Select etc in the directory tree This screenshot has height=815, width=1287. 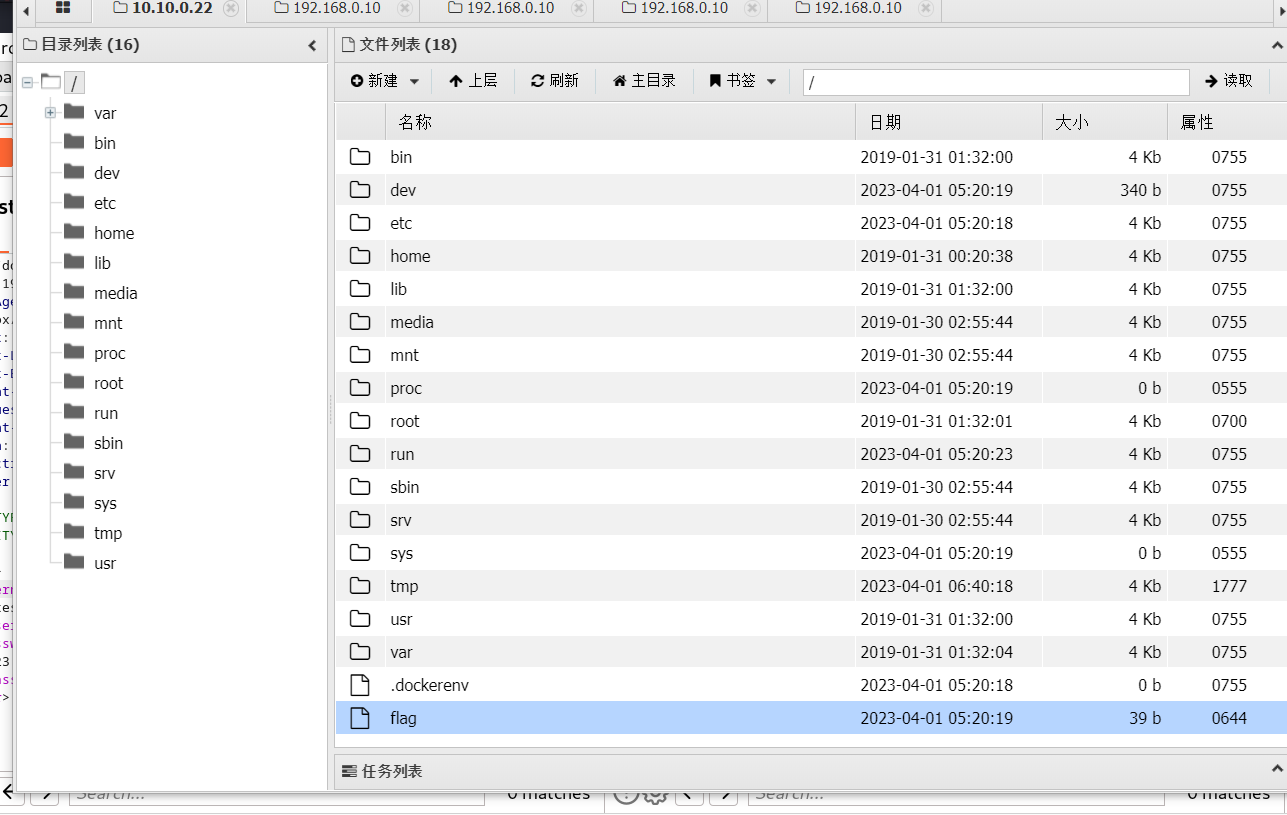105,203
